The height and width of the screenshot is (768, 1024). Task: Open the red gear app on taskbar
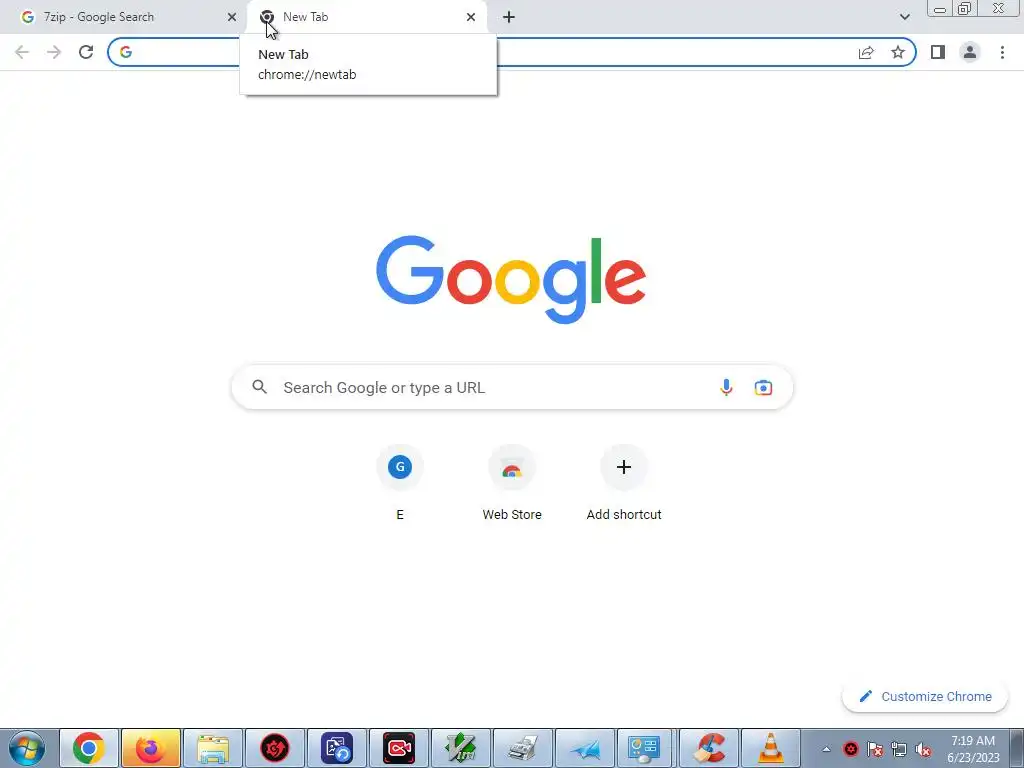[275, 748]
